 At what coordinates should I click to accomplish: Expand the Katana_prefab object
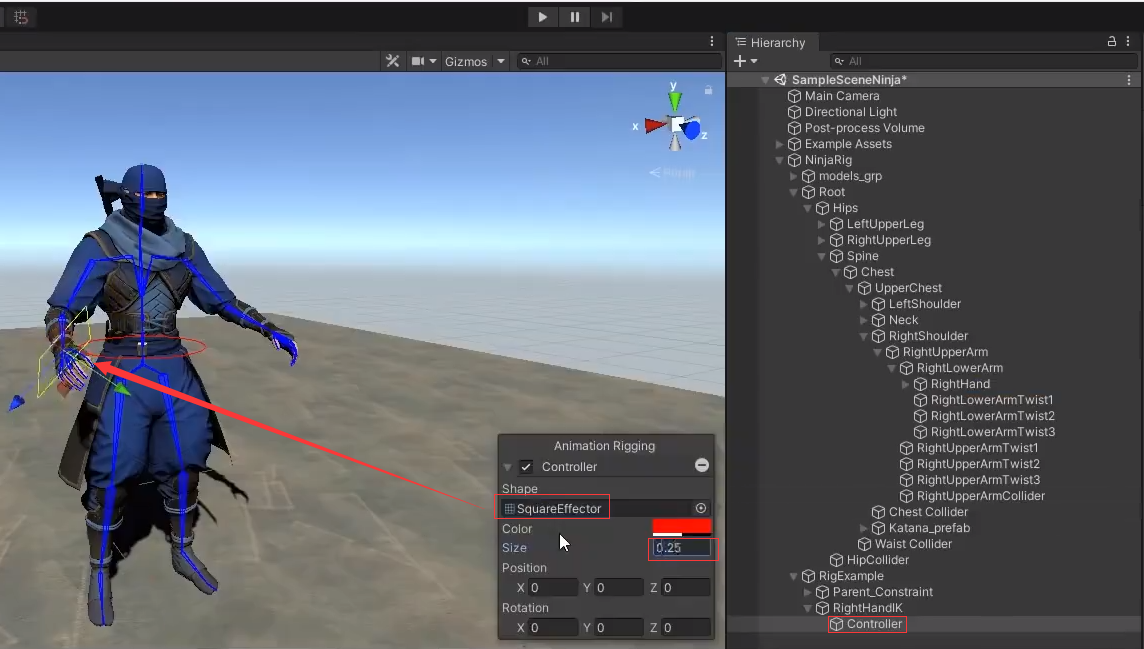click(864, 529)
